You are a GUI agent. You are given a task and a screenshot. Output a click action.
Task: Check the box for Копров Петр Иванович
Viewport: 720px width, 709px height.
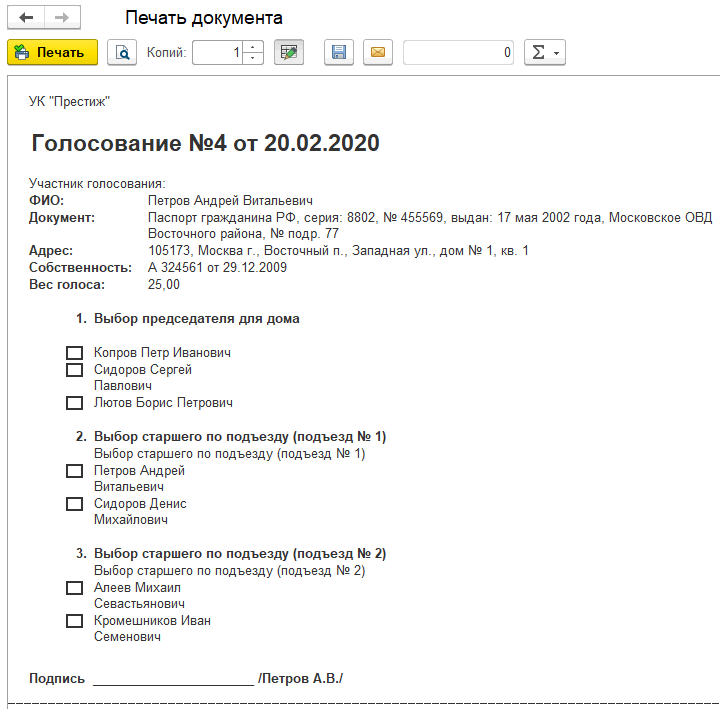click(x=74, y=353)
